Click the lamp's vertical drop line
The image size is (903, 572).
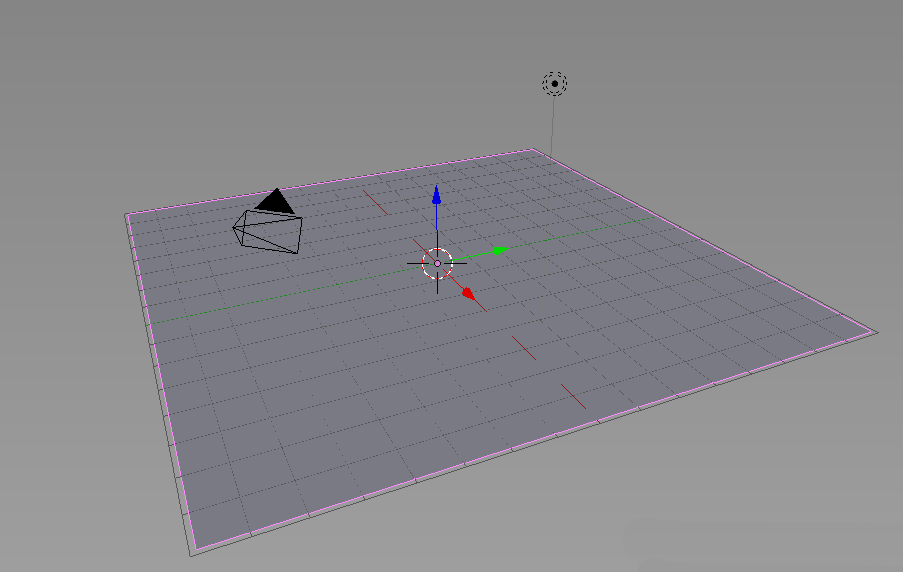coord(552,126)
